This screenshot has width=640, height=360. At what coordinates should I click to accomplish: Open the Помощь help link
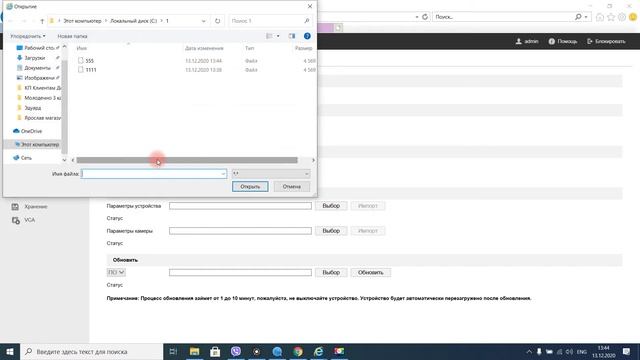[x=563, y=42]
